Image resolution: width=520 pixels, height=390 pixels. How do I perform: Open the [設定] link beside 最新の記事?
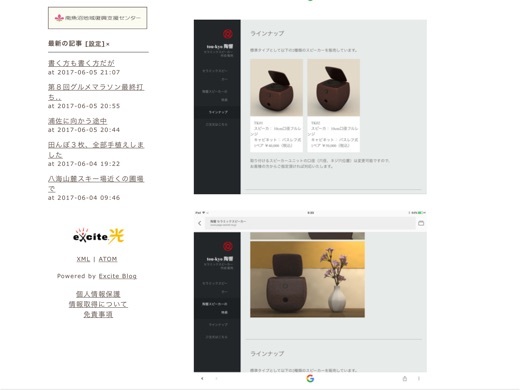click(x=95, y=44)
